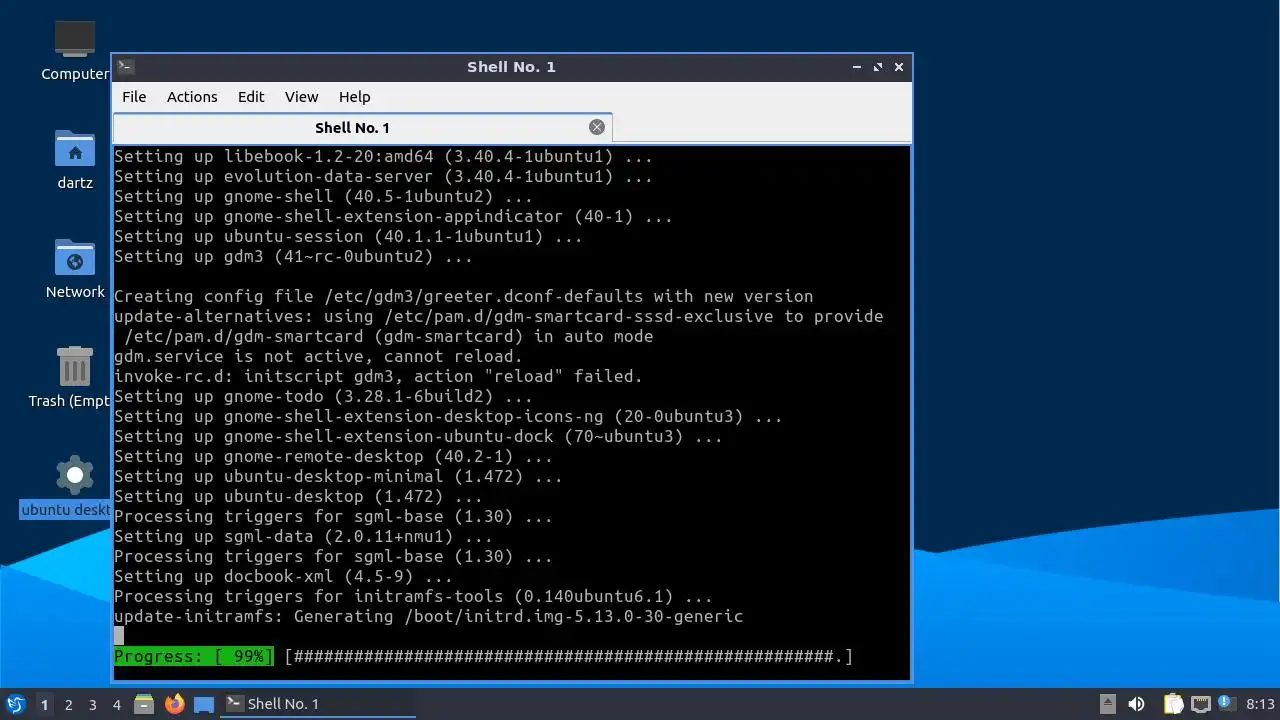Click 'gdm.service is not active, cannot reload.'

pyautogui.click(x=318, y=356)
